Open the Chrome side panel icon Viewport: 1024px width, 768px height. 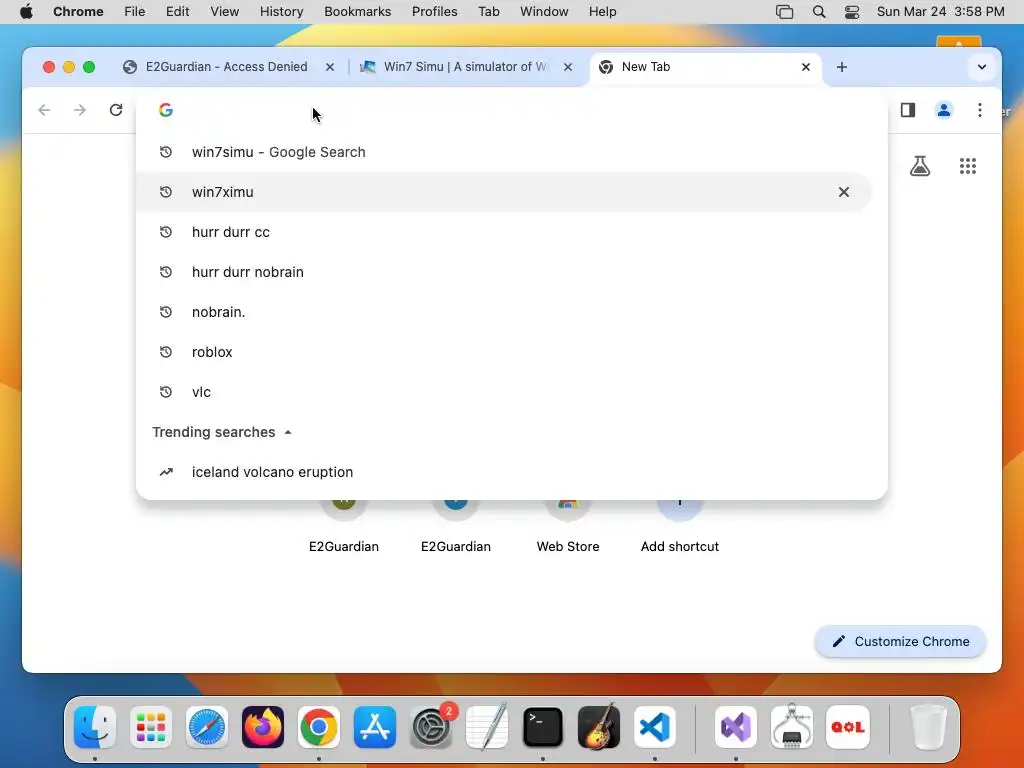(908, 110)
